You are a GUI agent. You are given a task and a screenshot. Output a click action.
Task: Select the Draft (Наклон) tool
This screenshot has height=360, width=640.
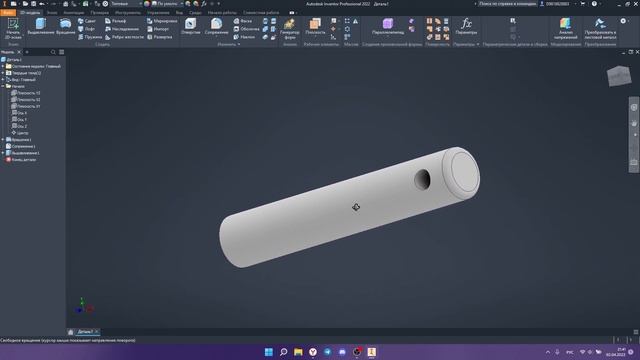click(x=244, y=37)
